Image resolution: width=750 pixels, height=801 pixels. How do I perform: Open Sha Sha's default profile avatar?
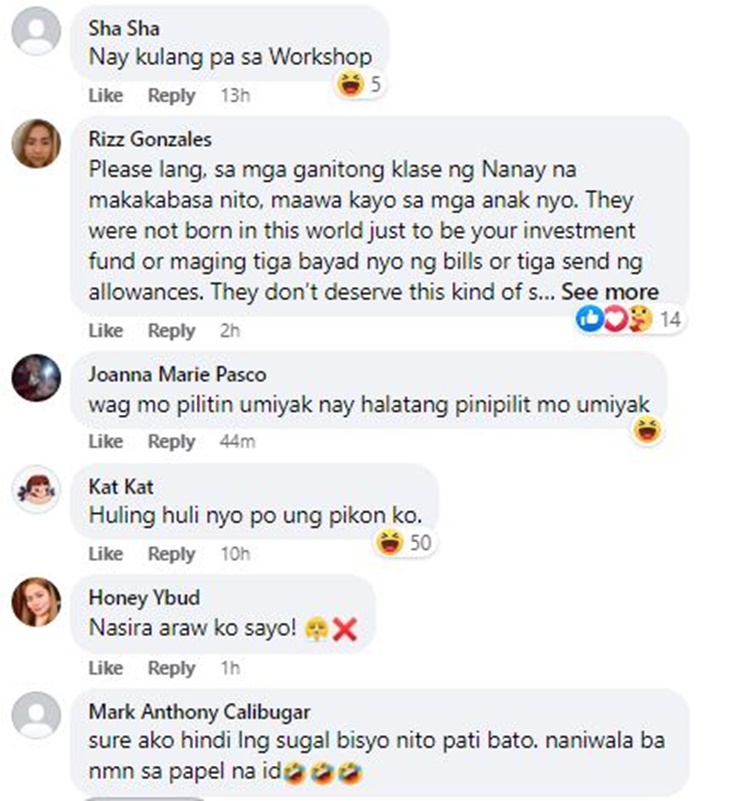click(36, 31)
